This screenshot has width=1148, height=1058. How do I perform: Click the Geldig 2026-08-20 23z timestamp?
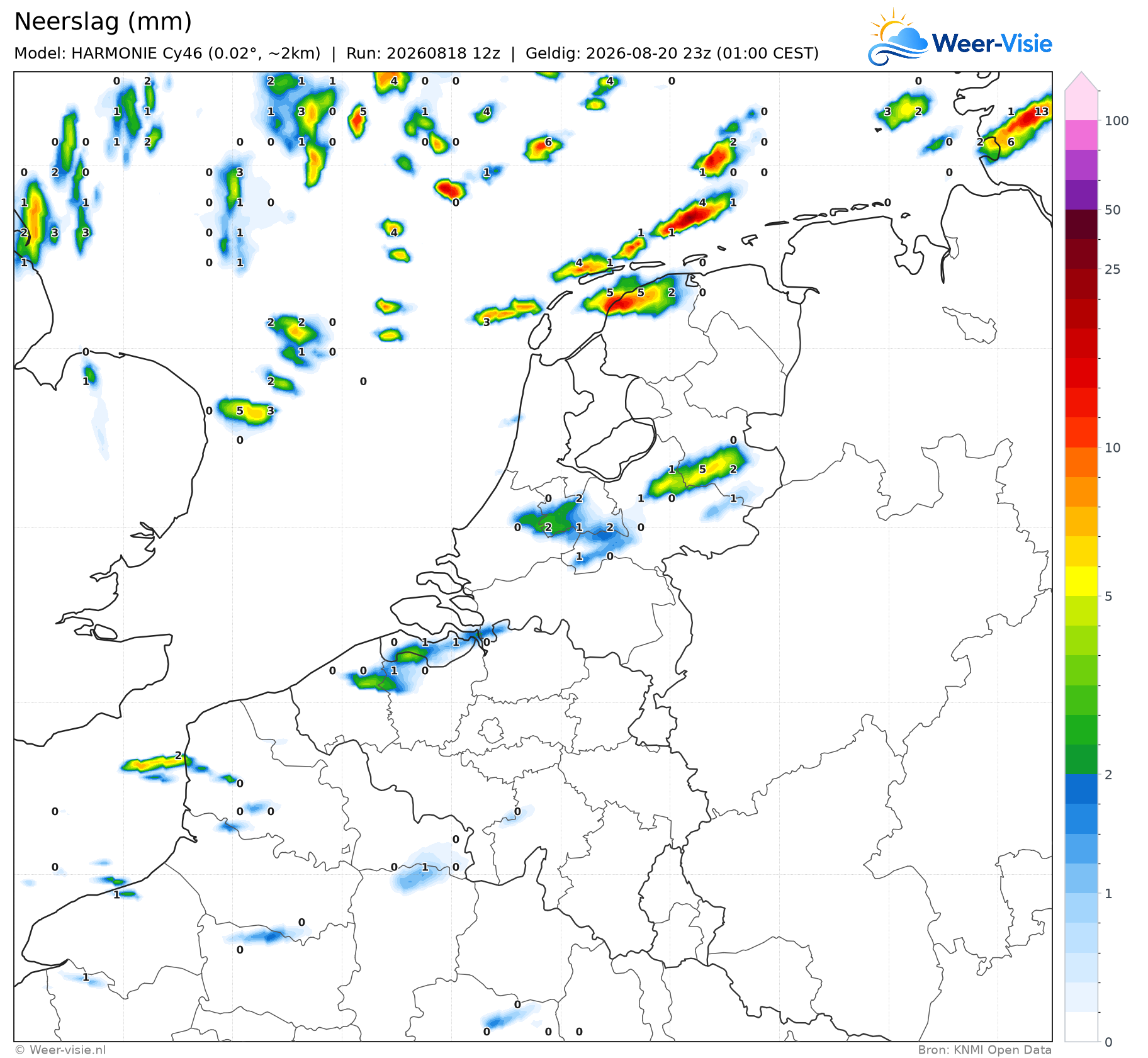tap(672, 53)
